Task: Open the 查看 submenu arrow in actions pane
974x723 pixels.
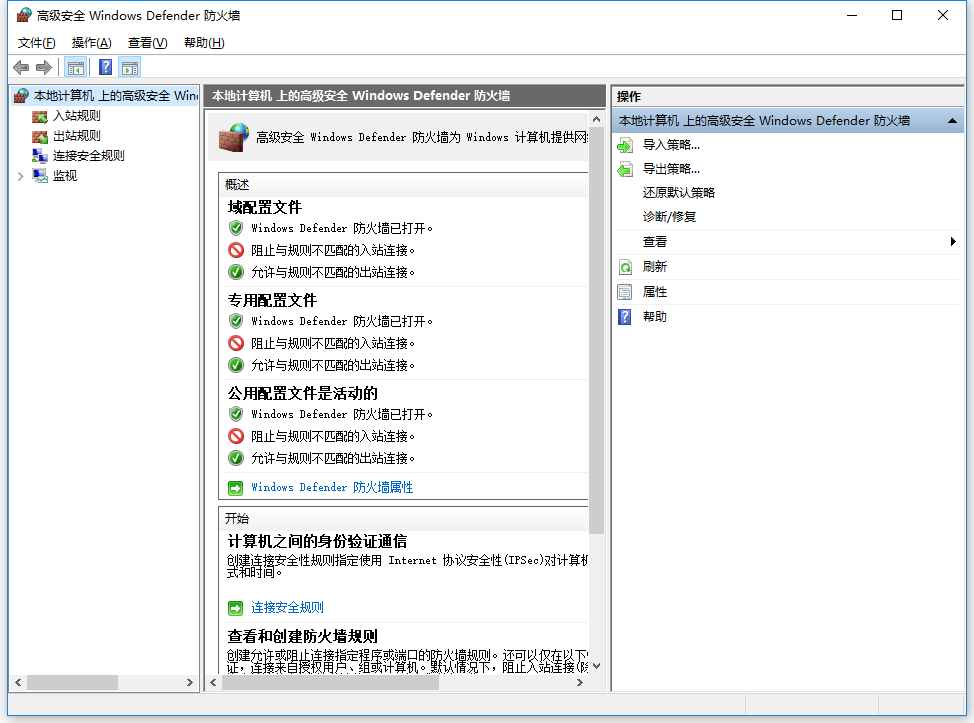Action: [x=953, y=242]
